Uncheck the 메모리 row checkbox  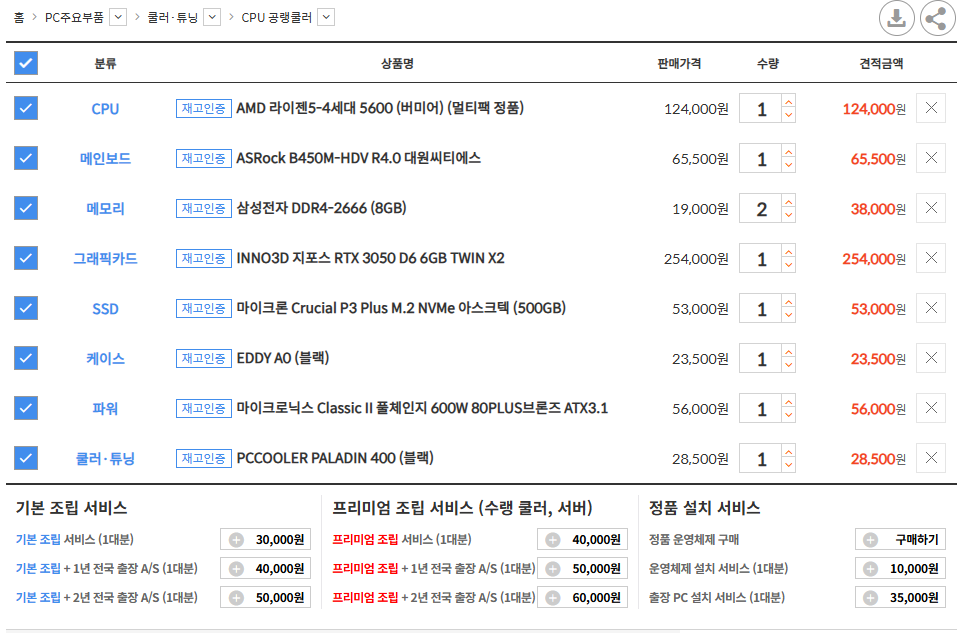click(x=26, y=209)
